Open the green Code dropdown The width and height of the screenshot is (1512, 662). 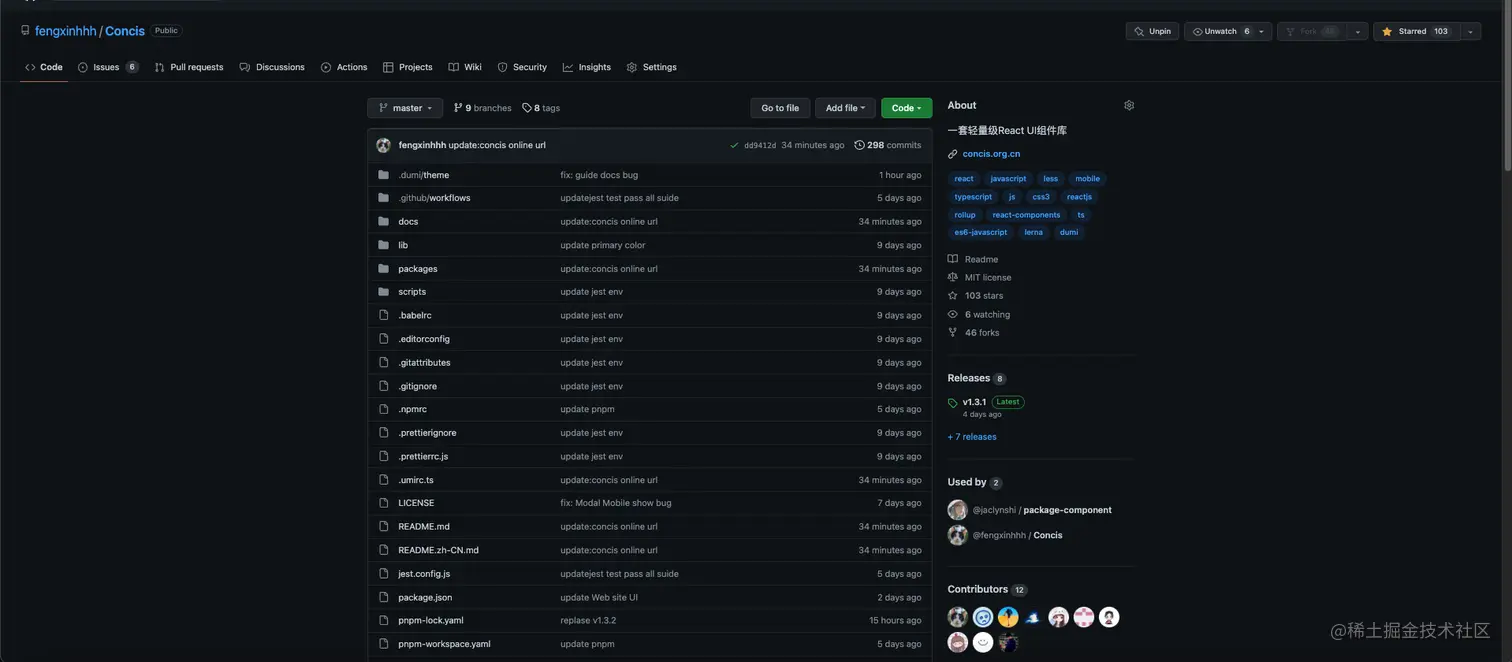pyautogui.click(x=907, y=108)
